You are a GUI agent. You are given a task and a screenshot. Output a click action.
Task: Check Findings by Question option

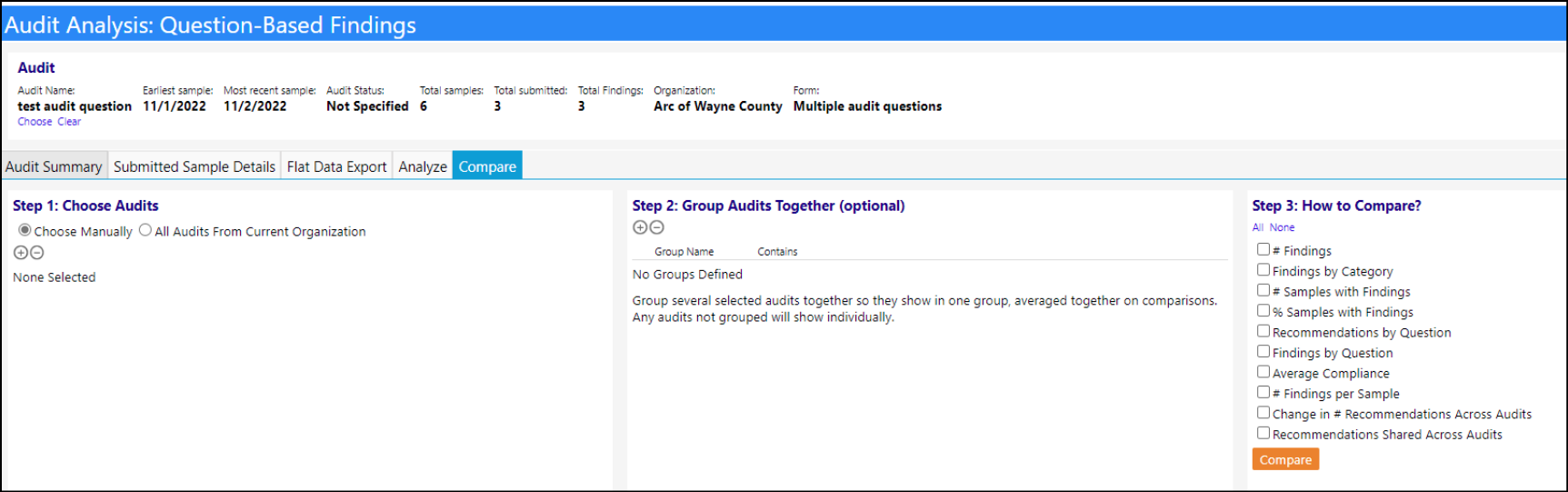click(1263, 352)
